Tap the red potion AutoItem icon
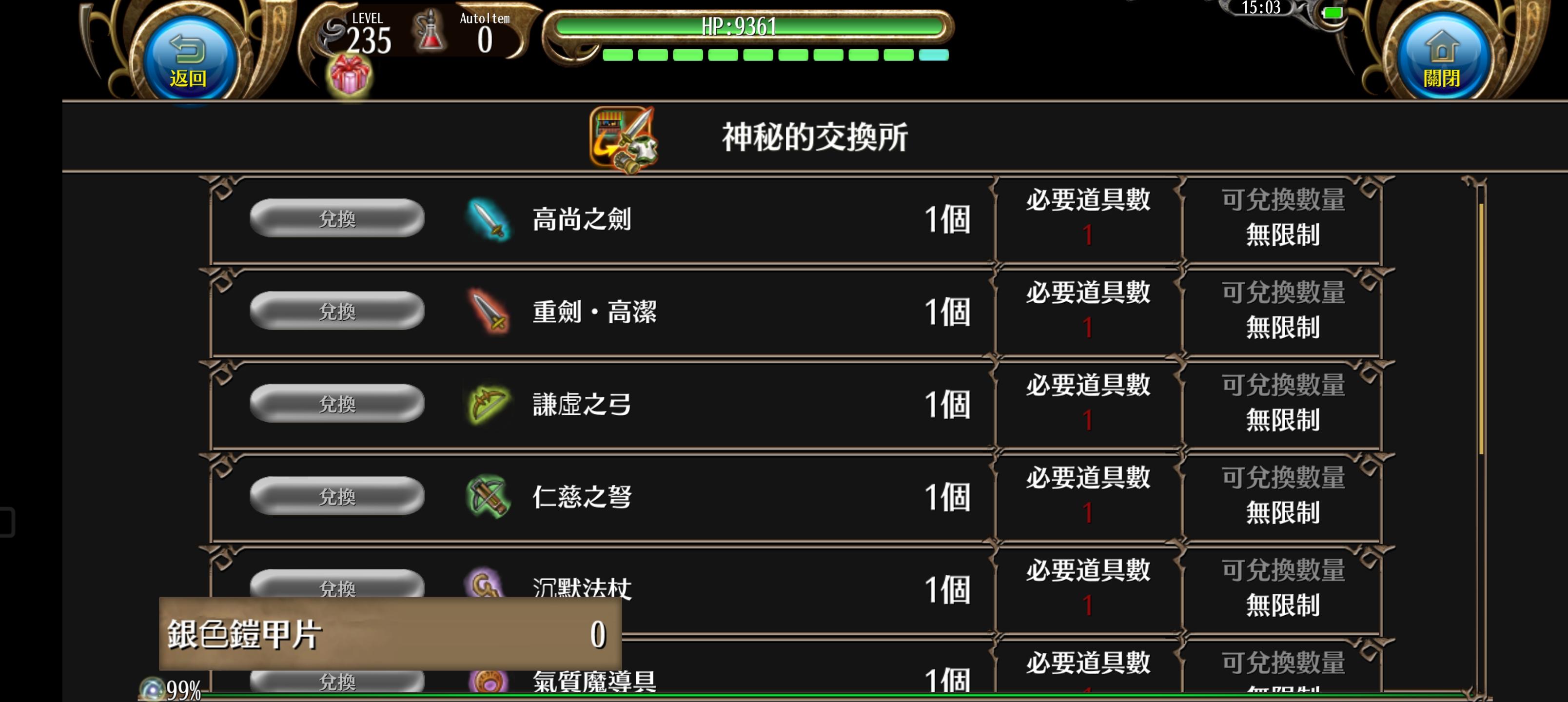The width and height of the screenshot is (1568, 702). (x=429, y=30)
